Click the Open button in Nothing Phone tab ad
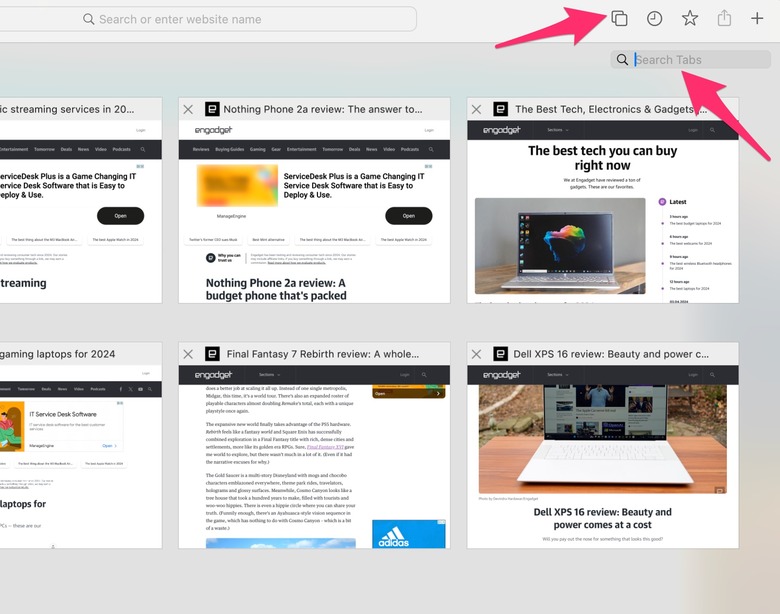Screen dimensions: 780x614 pos(408,216)
